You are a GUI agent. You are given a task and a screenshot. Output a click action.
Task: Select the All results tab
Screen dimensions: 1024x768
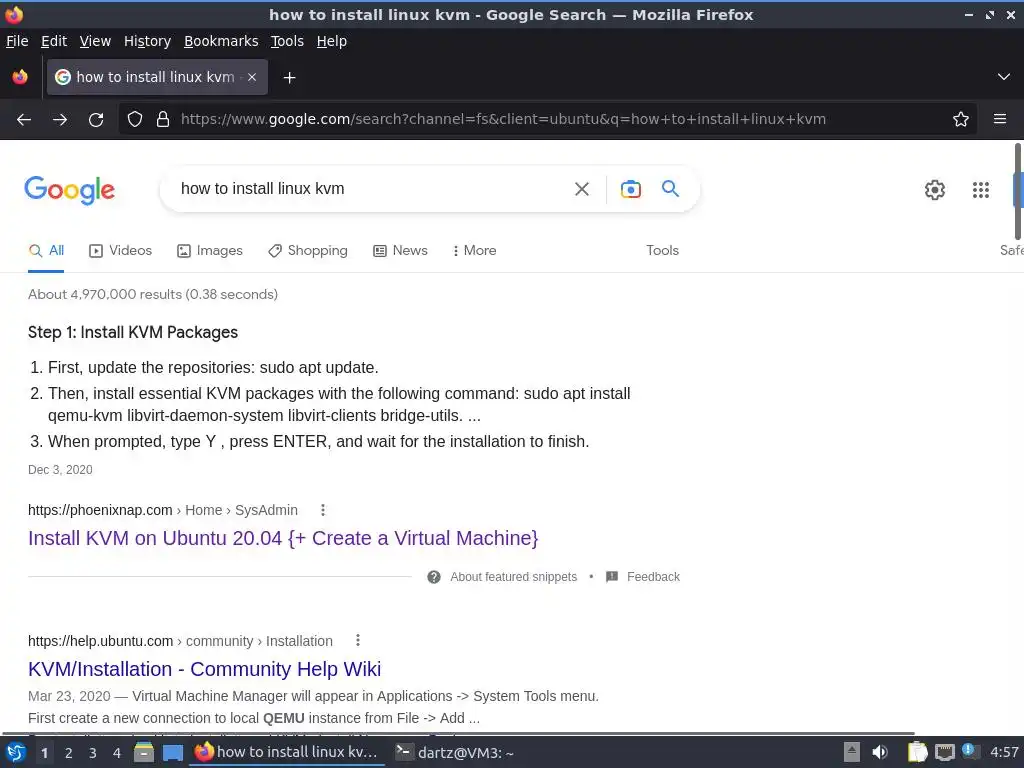point(46,251)
